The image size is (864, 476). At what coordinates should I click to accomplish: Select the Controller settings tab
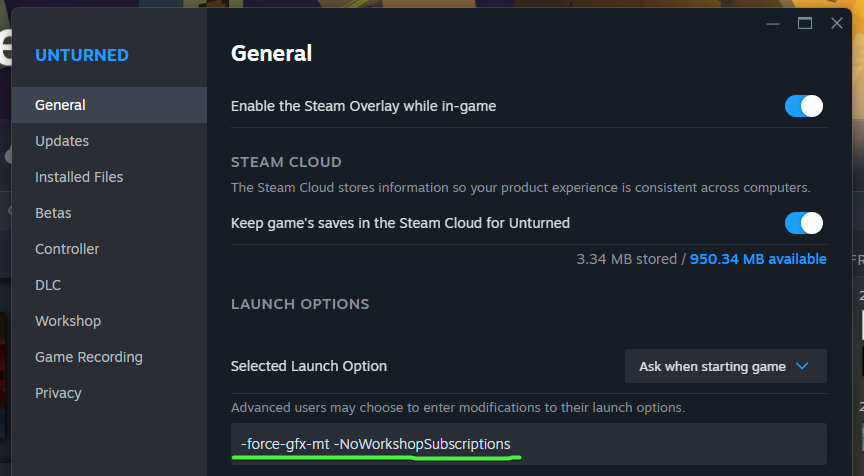67,249
